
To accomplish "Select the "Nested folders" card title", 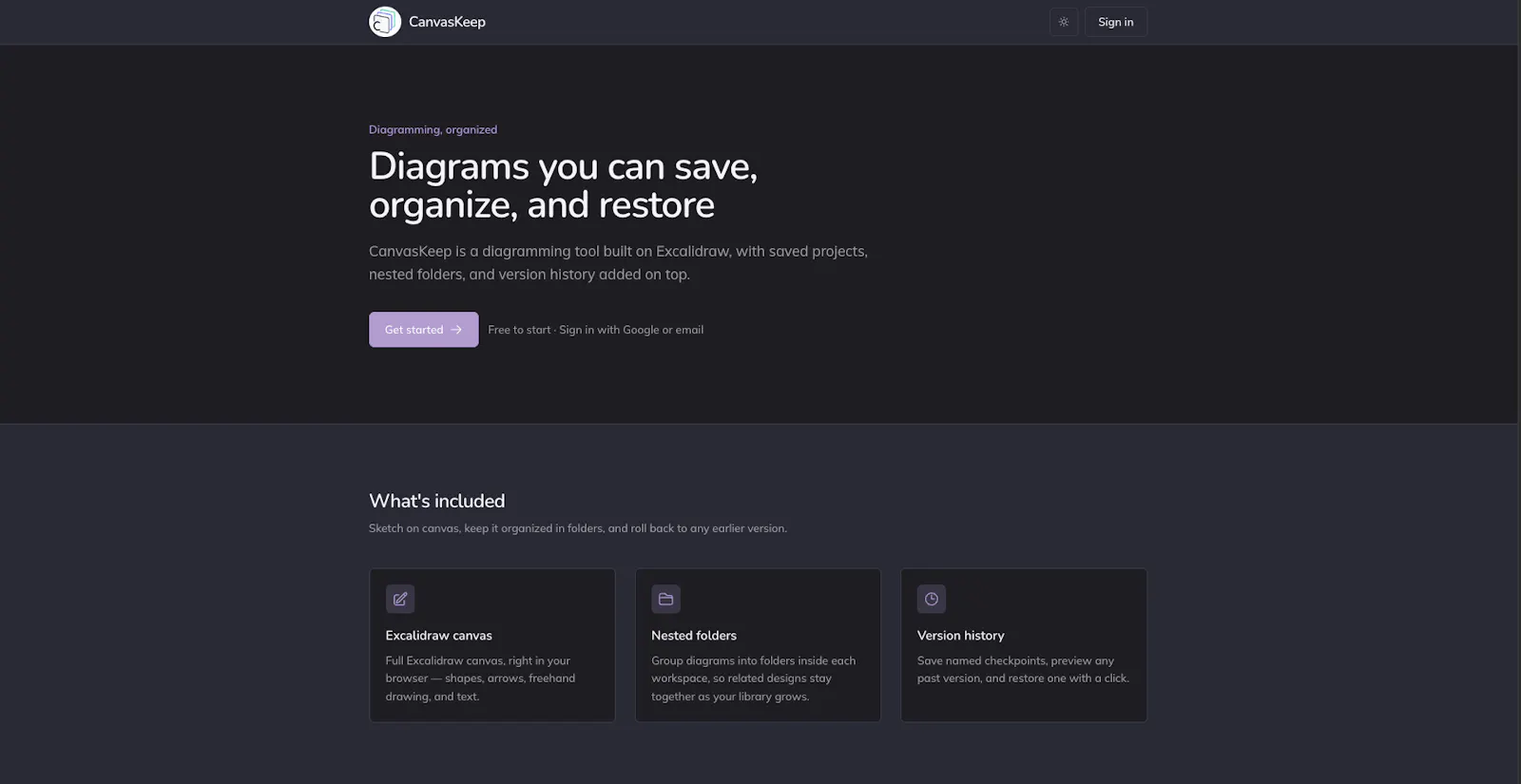I will (x=694, y=636).
